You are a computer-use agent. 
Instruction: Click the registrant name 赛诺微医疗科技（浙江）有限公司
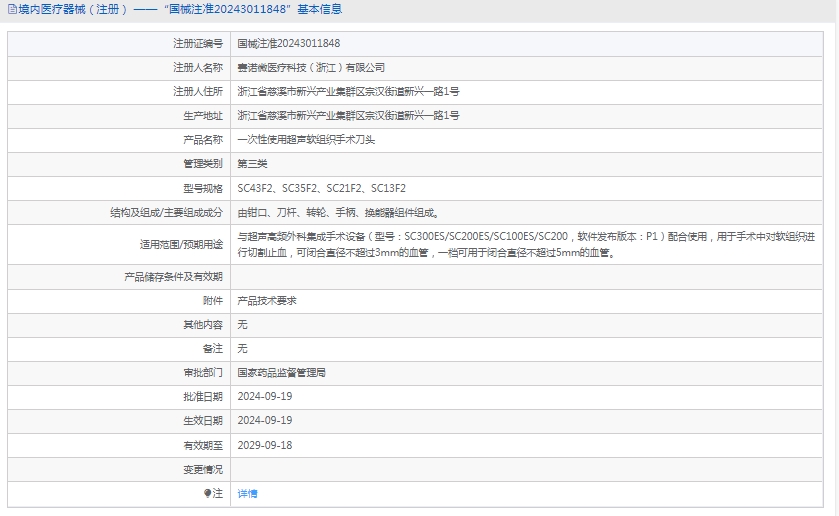coord(310,68)
